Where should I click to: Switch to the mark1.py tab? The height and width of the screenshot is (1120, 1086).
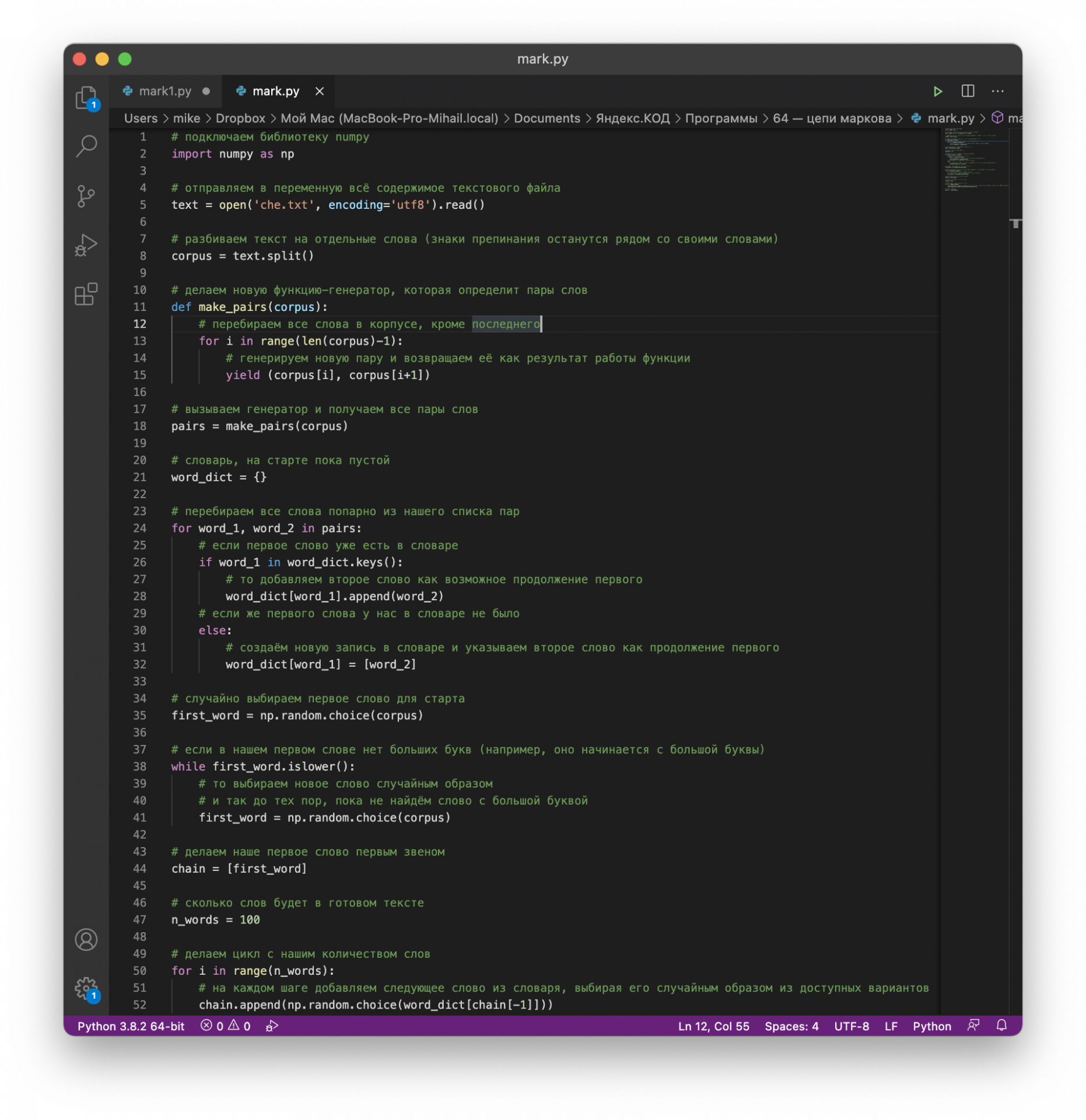(x=165, y=92)
